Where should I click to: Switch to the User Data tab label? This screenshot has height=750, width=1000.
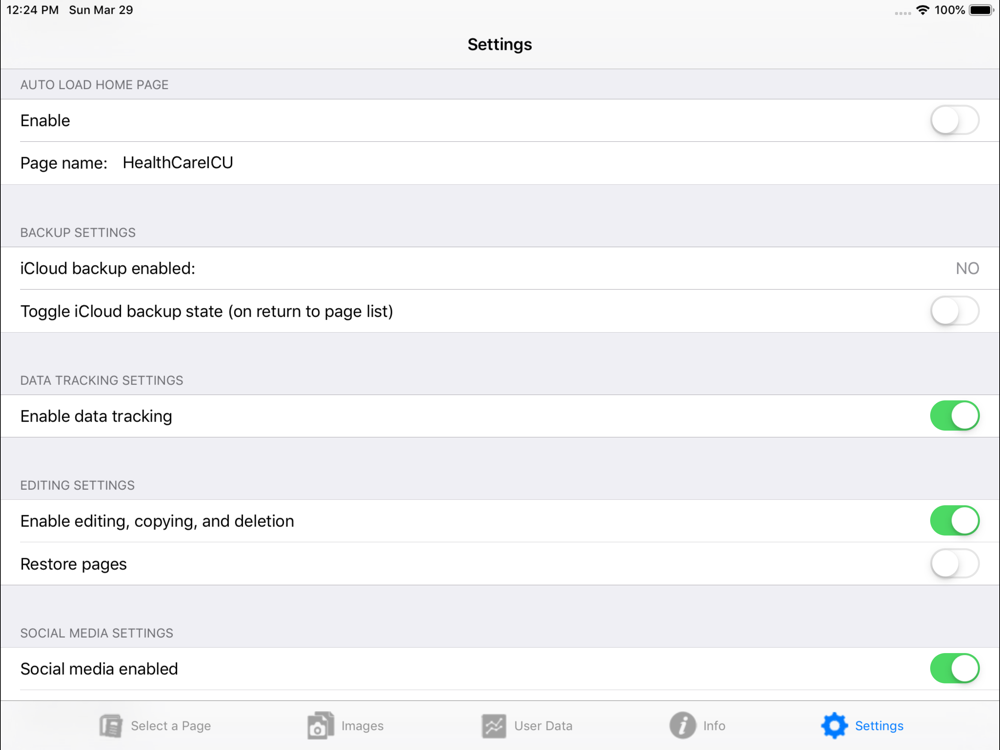[x=543, y=726]
